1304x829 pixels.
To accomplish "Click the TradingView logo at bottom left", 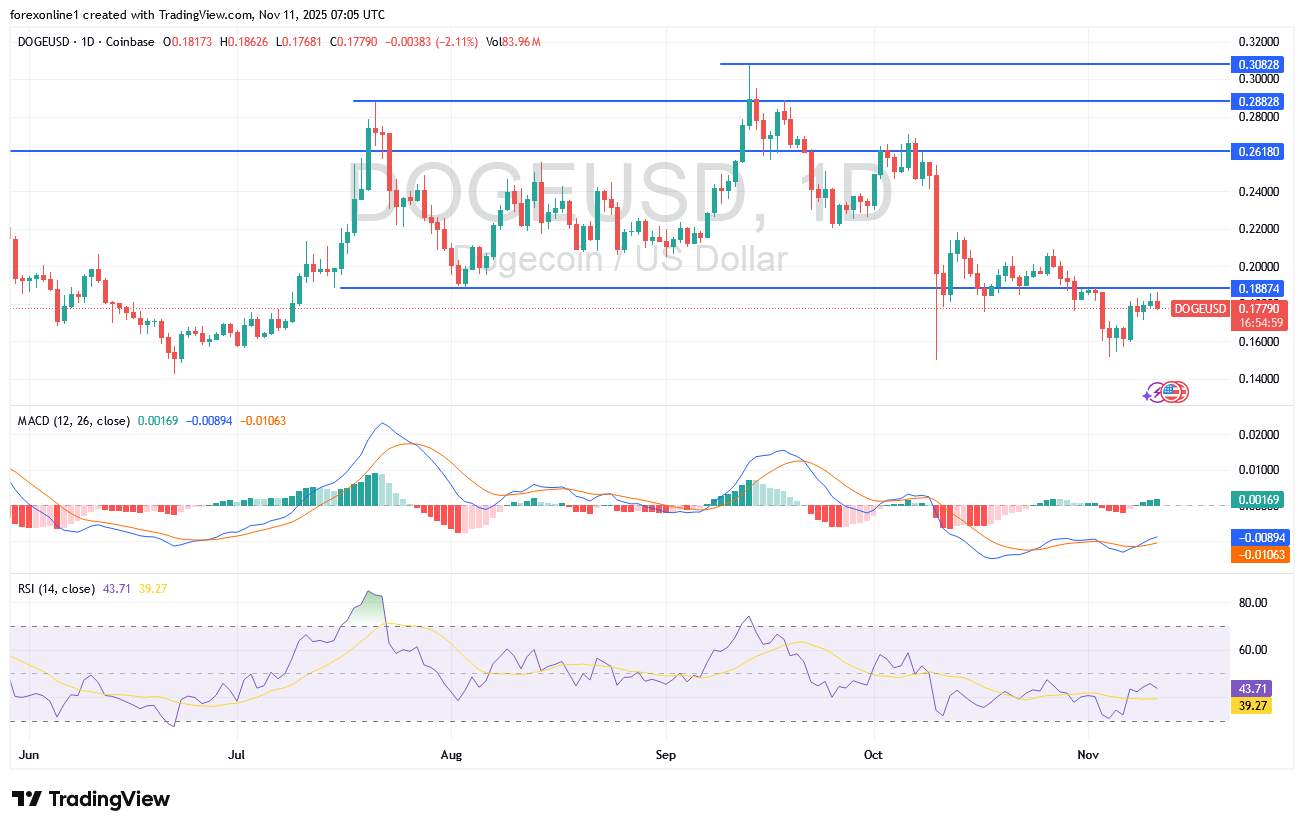I will coord(91,799).
